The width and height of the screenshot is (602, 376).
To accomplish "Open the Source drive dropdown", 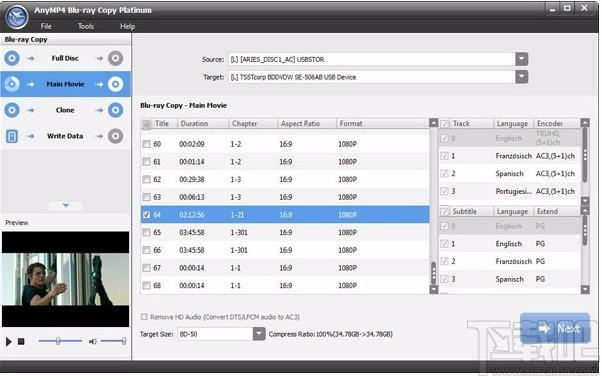I will (521, 59).
